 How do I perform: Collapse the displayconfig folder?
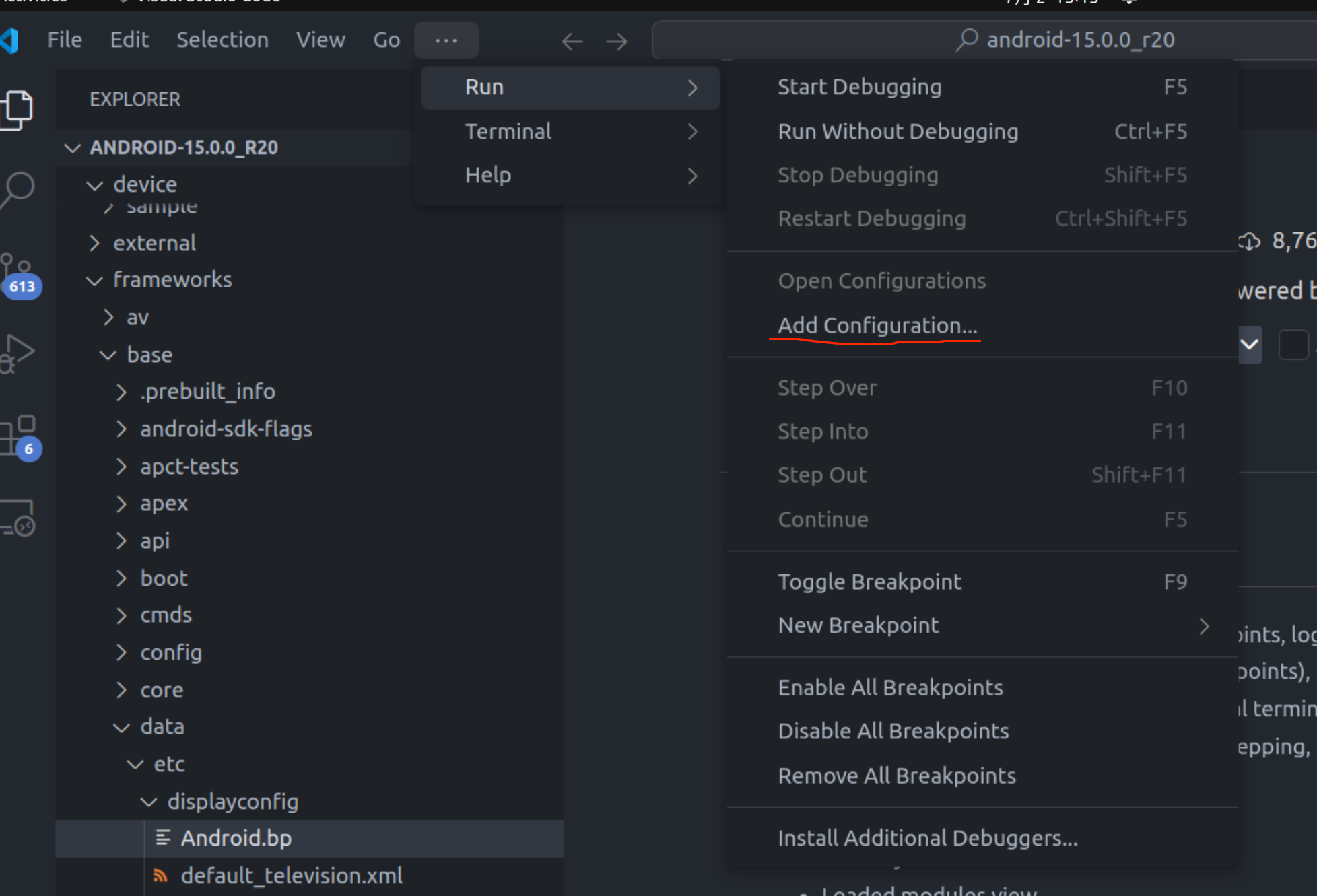pyautogui.click(x=232, y=802)
